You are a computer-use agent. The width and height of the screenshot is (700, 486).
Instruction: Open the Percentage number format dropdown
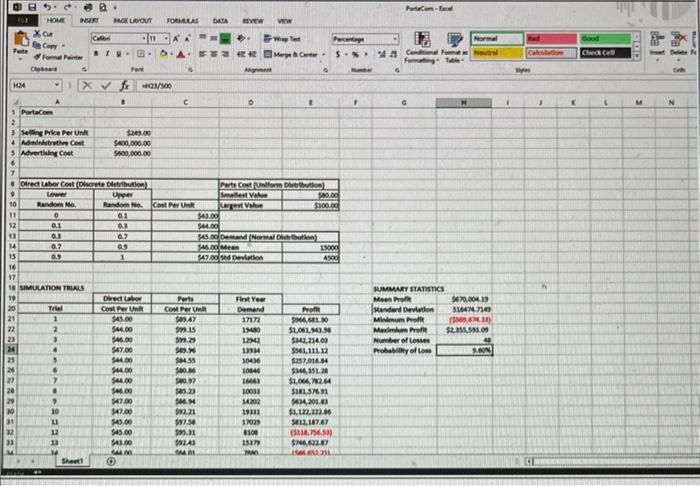(x=395, y=39)
